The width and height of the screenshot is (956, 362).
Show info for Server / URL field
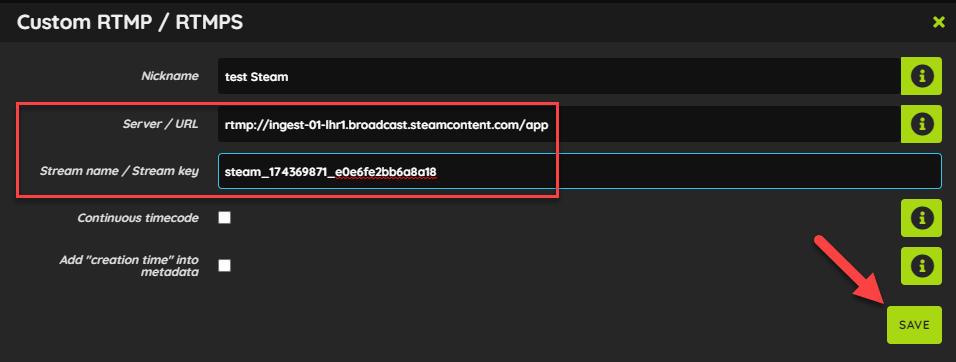[x=921, y=124]
